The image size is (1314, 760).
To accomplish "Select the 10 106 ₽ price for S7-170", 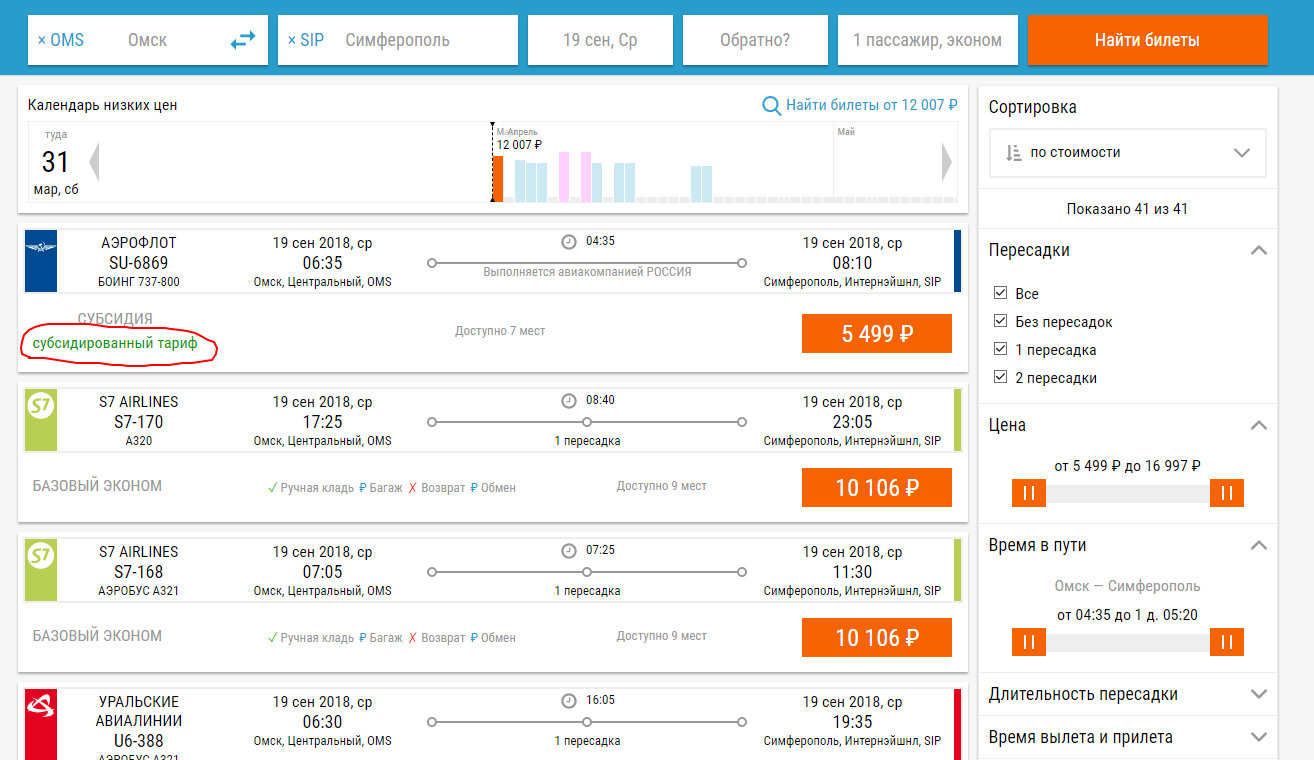I will click(x=877, y=488).
